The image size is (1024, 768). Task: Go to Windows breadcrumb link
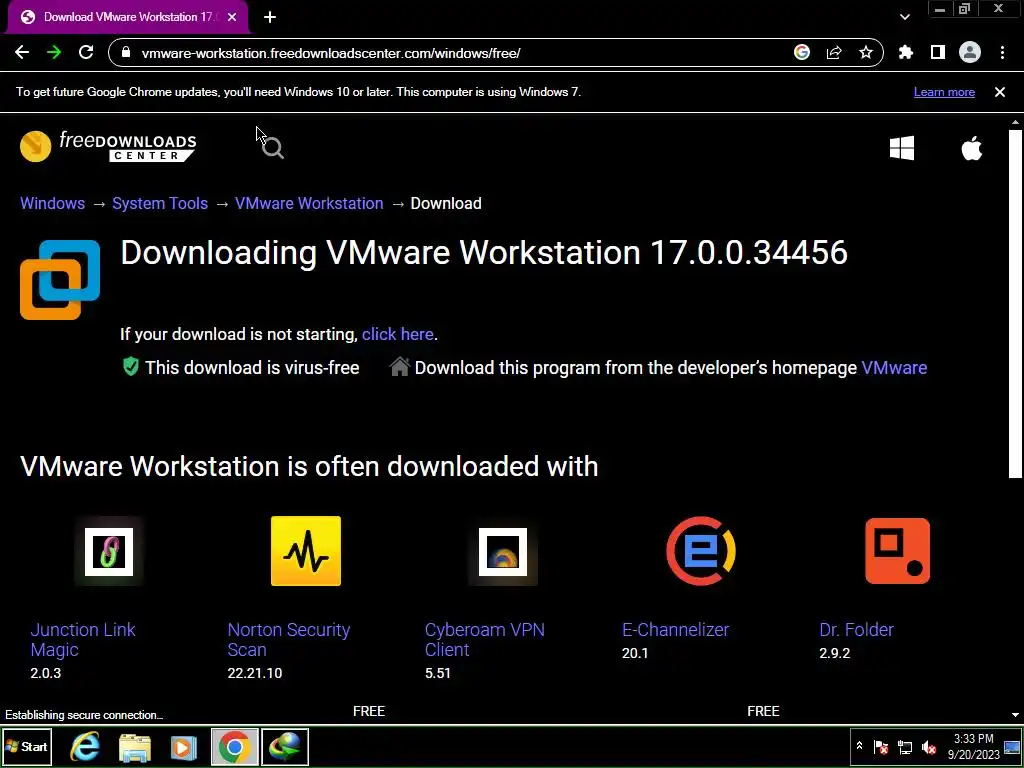click(x=52, y=203)
